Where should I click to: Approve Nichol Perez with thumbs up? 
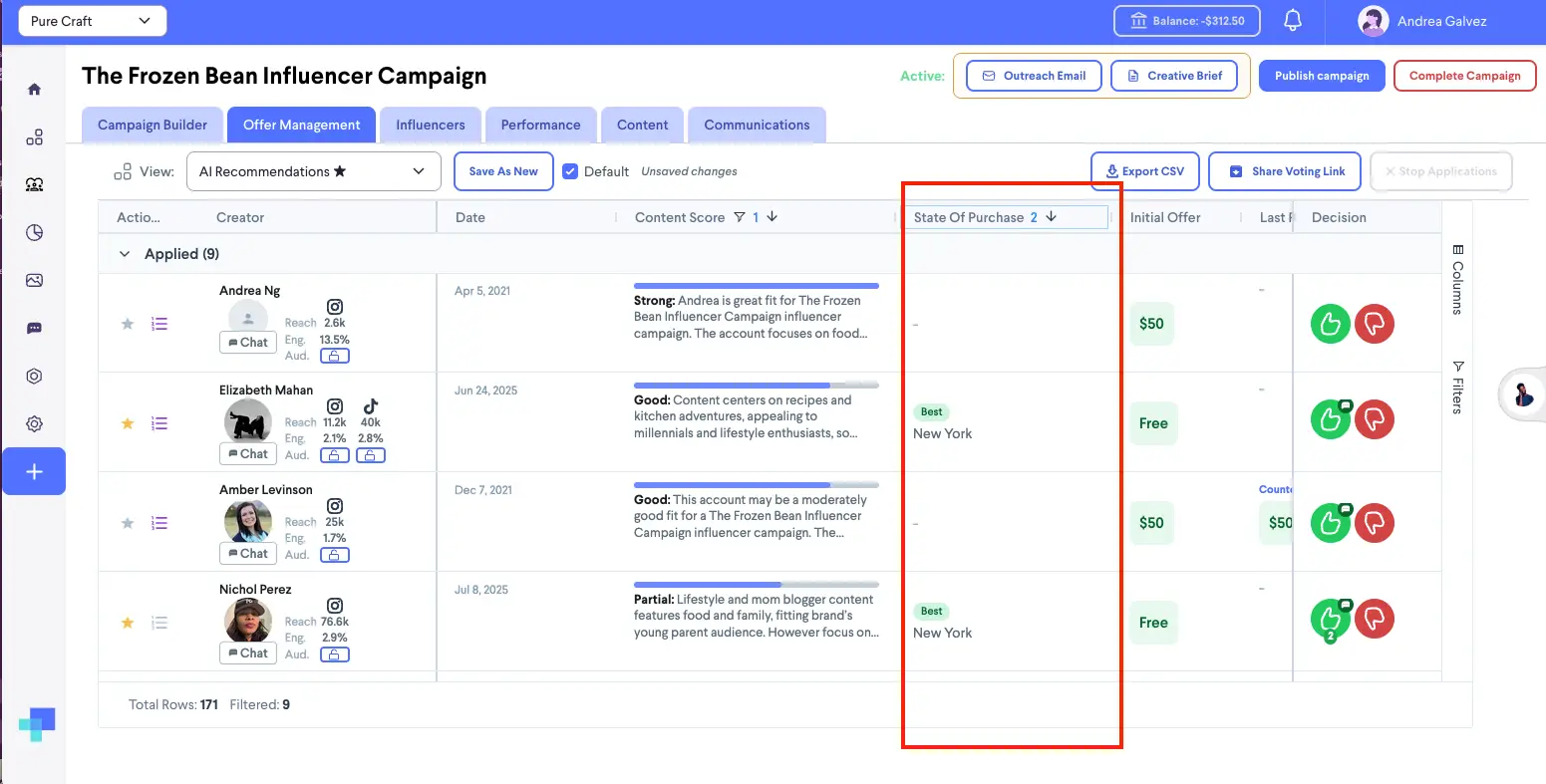(x=1330, y=619)
